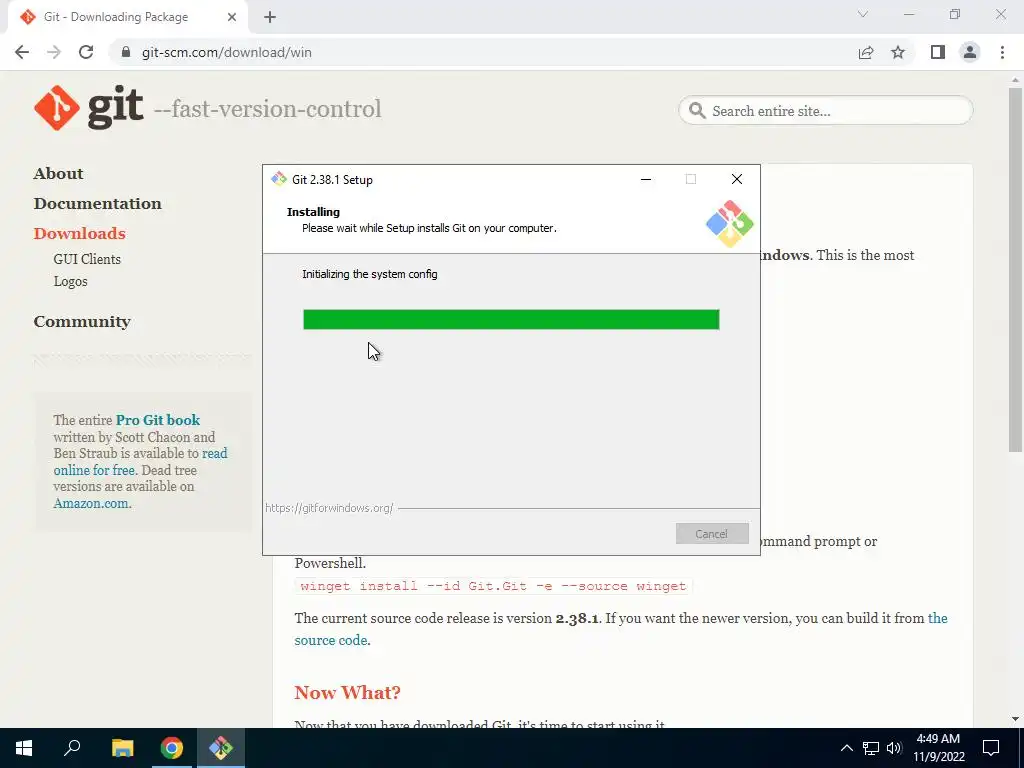This screenshot has width=1024, height=768.
Task: Open the Windows Start menu
Action: coord(24,748)
